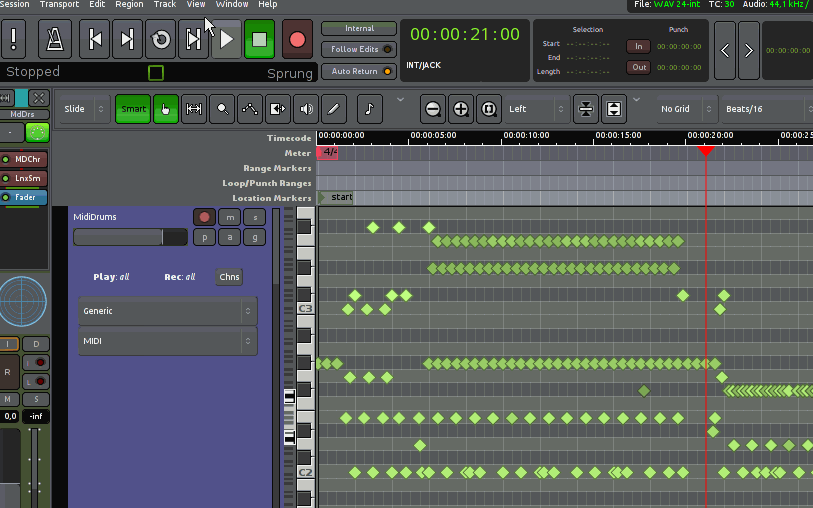The image size is (813, 508).
Task: Open the Region menu
Action: click(x=129, y=5)
